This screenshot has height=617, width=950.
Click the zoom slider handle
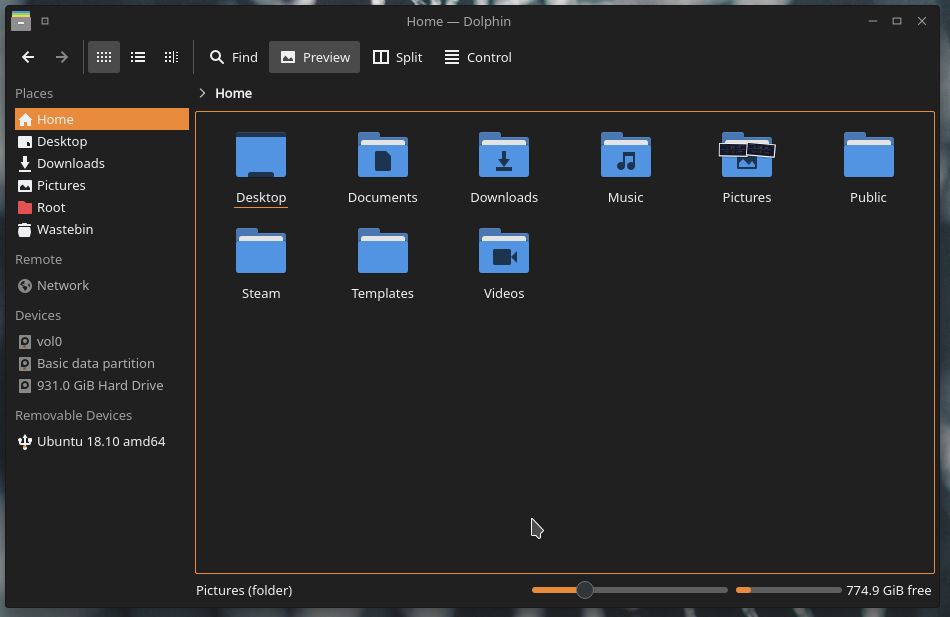[x=585, y=590]
